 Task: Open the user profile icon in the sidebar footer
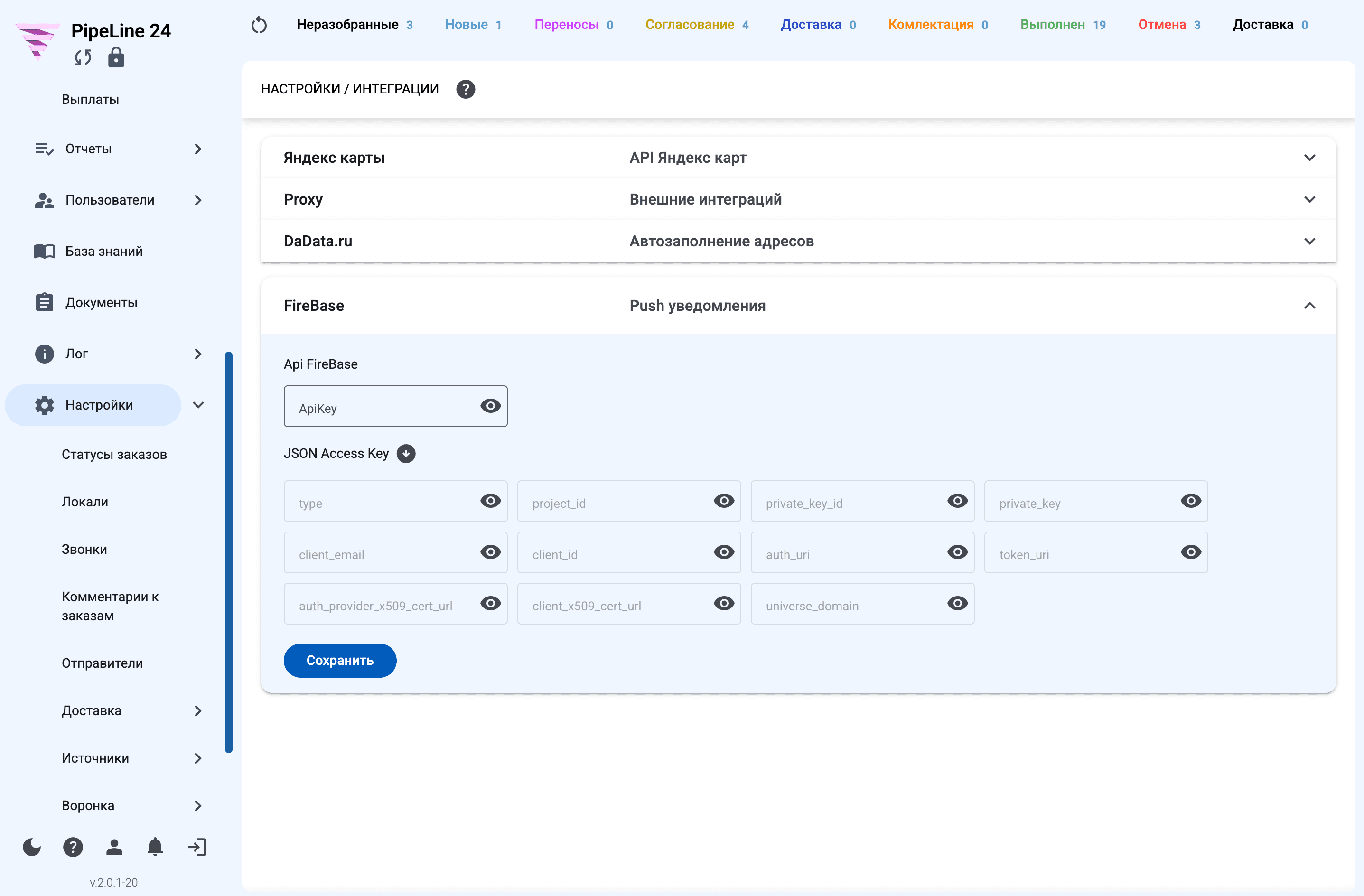114,847
